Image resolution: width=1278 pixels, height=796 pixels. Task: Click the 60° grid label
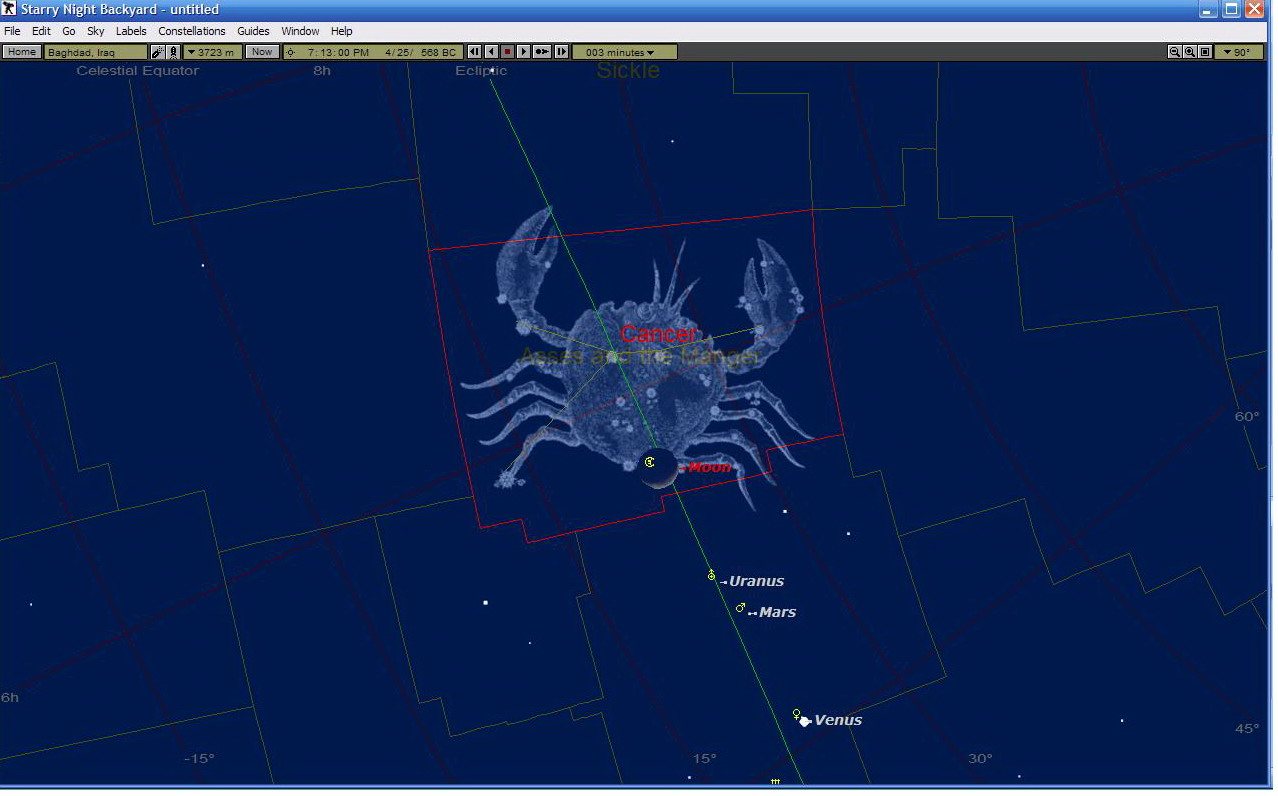1247,416
